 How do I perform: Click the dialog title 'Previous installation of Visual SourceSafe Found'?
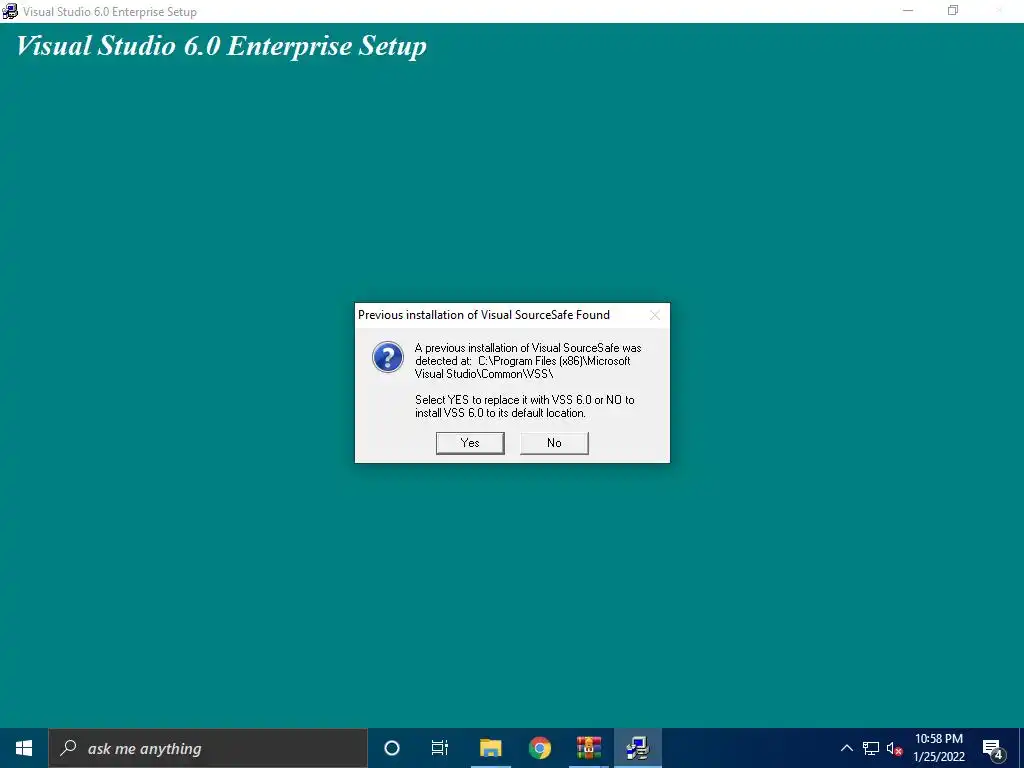484,315
